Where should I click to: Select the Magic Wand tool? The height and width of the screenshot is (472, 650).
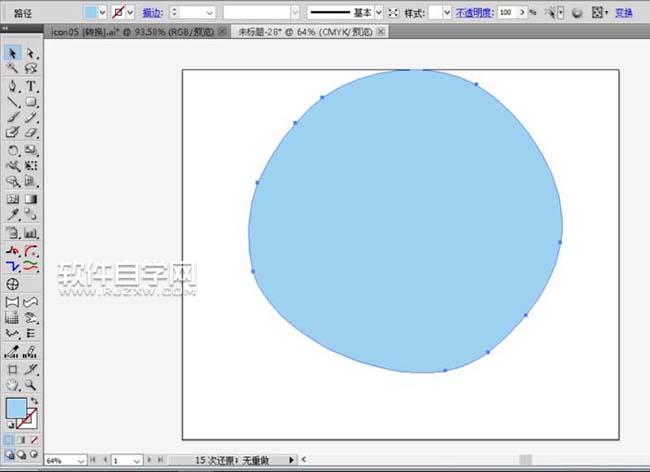13,69
